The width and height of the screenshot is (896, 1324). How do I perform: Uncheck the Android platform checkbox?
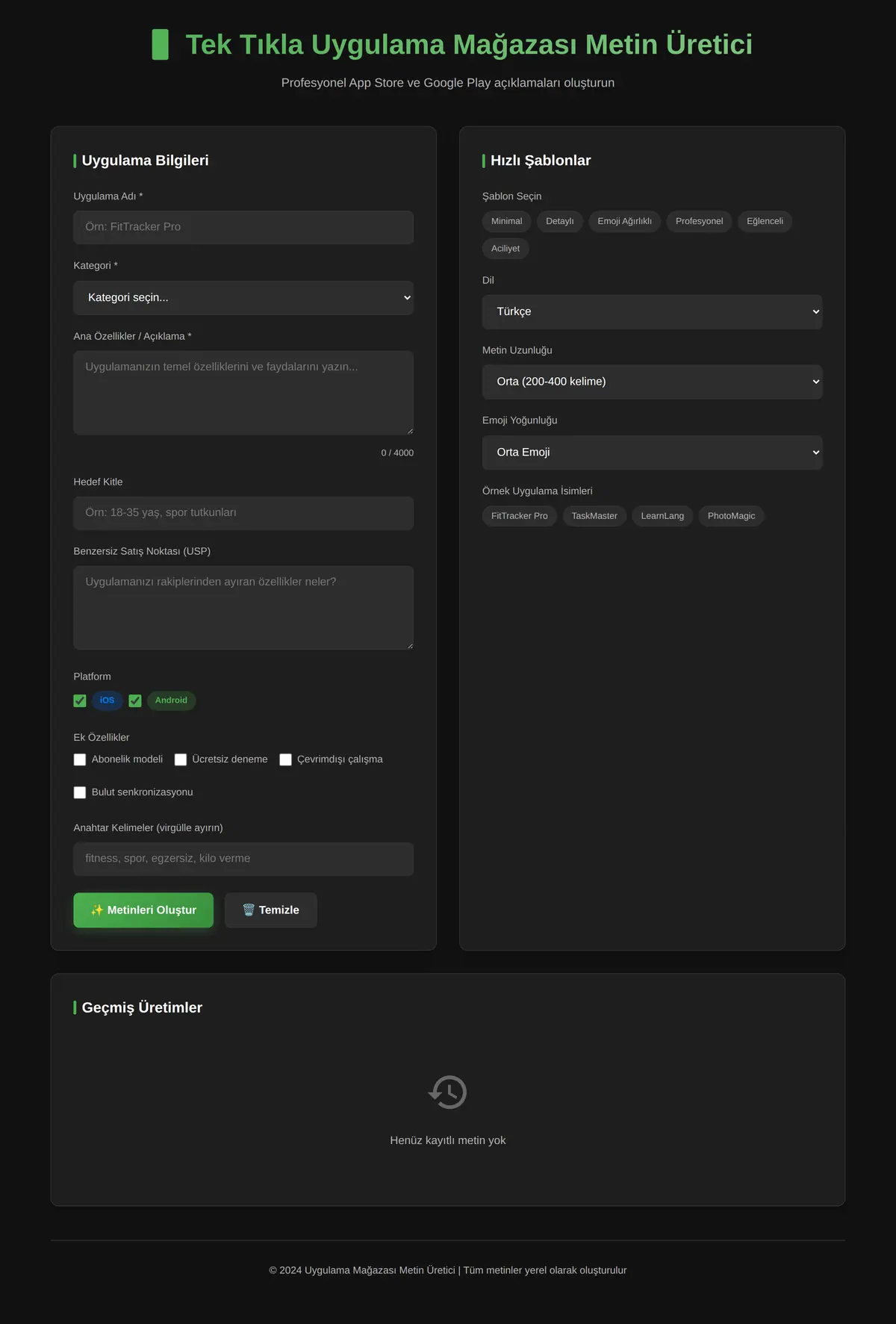pos(135,700)
